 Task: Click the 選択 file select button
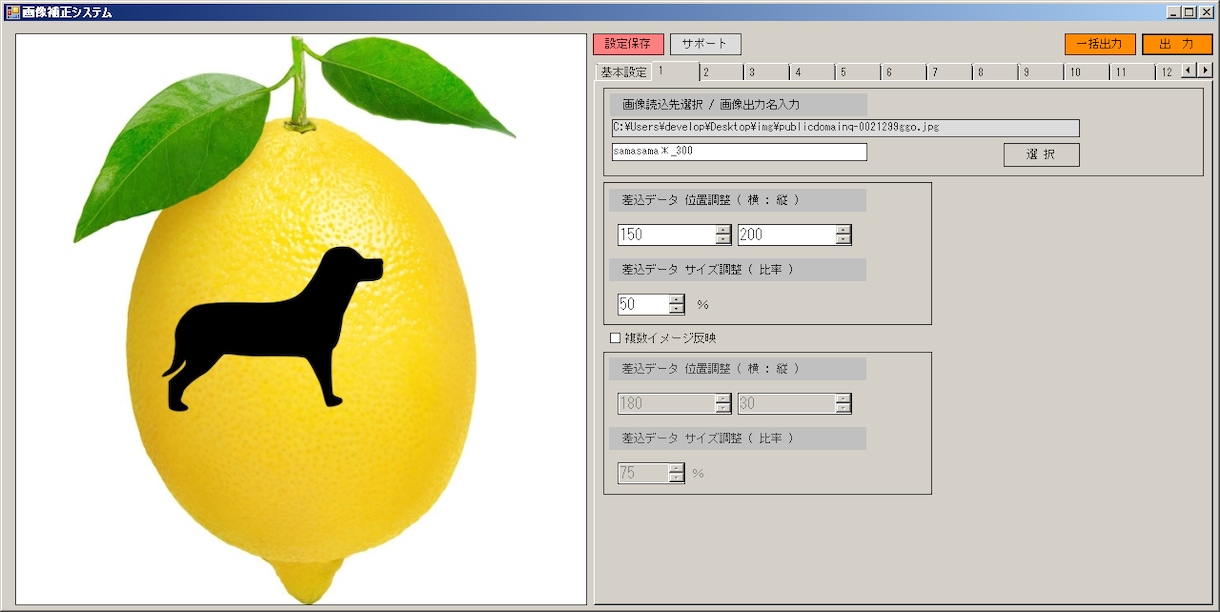coord(1041,155)
